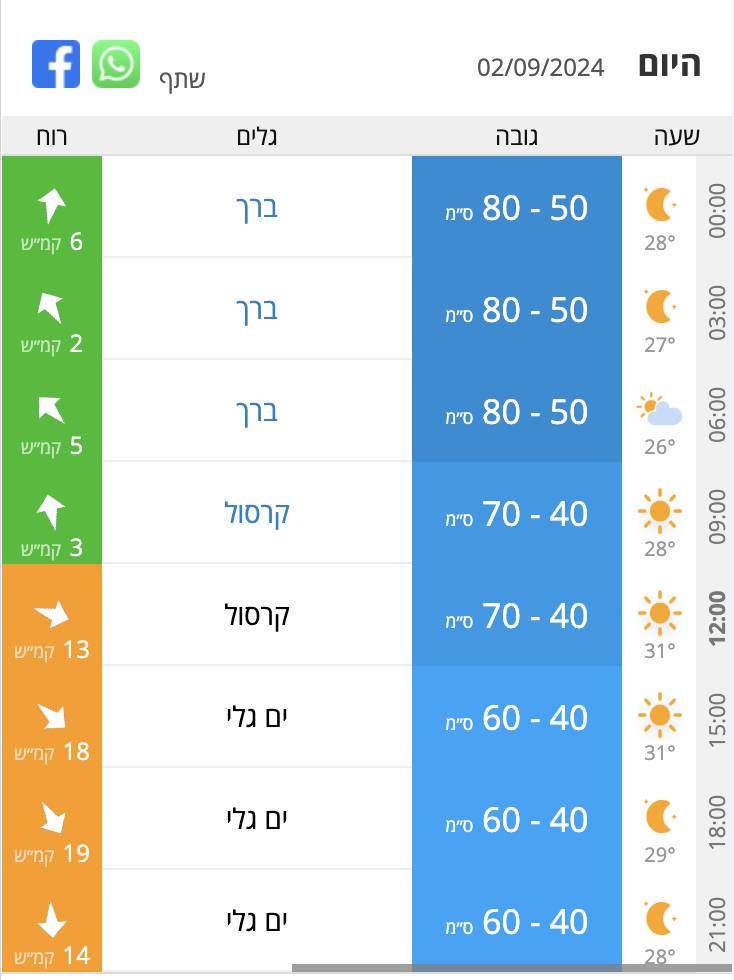This screenshot has width=734, height=980.
Task: Click the 80 - 50 height cell at 03:00
Action: click(x=516, y=309)
